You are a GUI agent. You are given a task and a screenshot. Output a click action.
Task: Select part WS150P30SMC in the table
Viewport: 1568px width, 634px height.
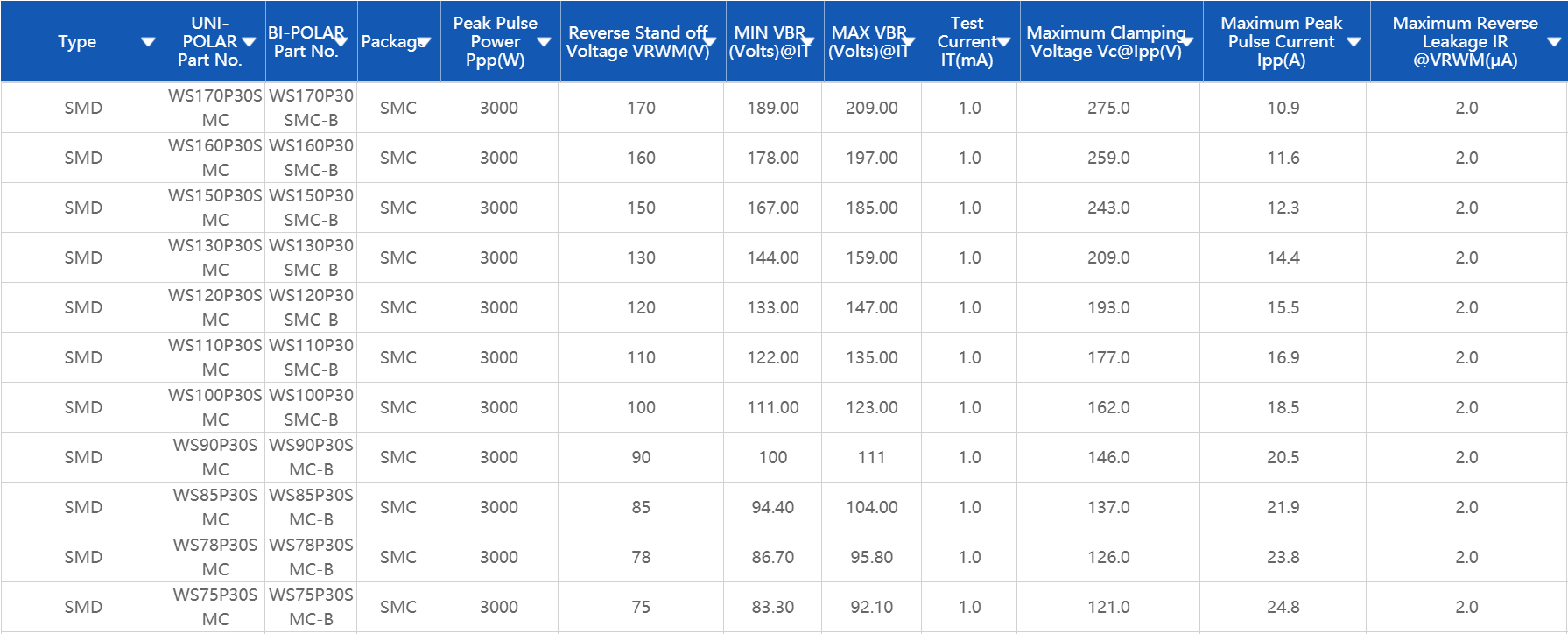(215, 208)
